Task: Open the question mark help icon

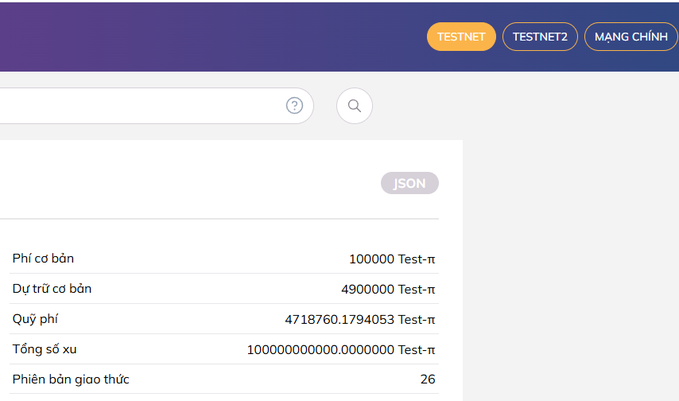Action: pyautogui.click(x=294, y=106)
